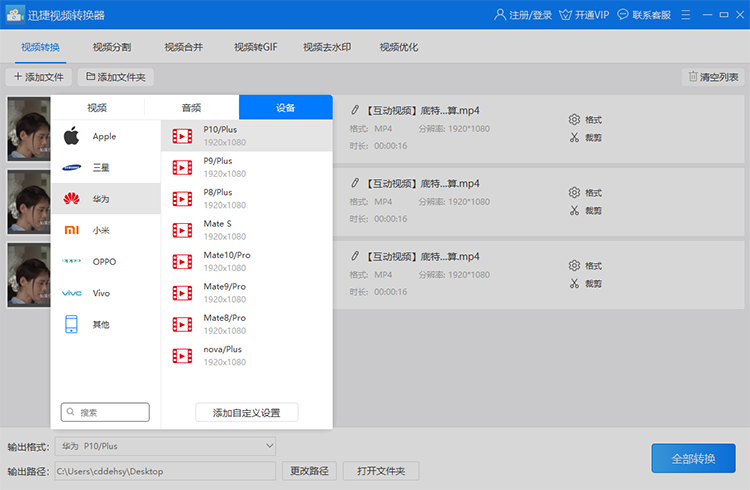This screenshot has height=490, width=750.
Task: Click the 更改路径 button
Action: point(309,471)
